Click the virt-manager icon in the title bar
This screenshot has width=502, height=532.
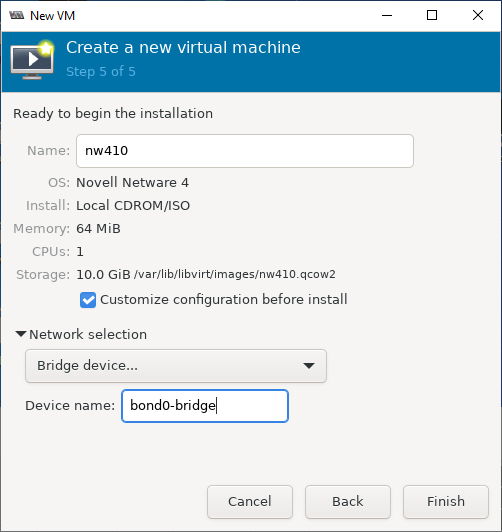coord(17,15)
